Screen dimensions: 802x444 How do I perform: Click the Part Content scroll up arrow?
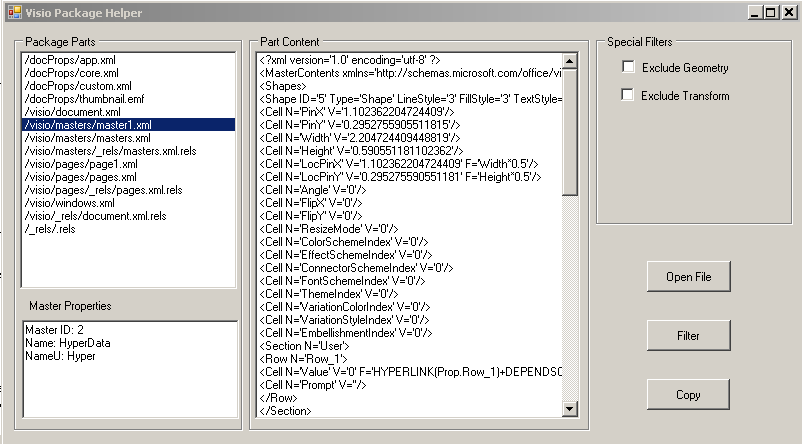pyautogui.click(x=570, y=61)
